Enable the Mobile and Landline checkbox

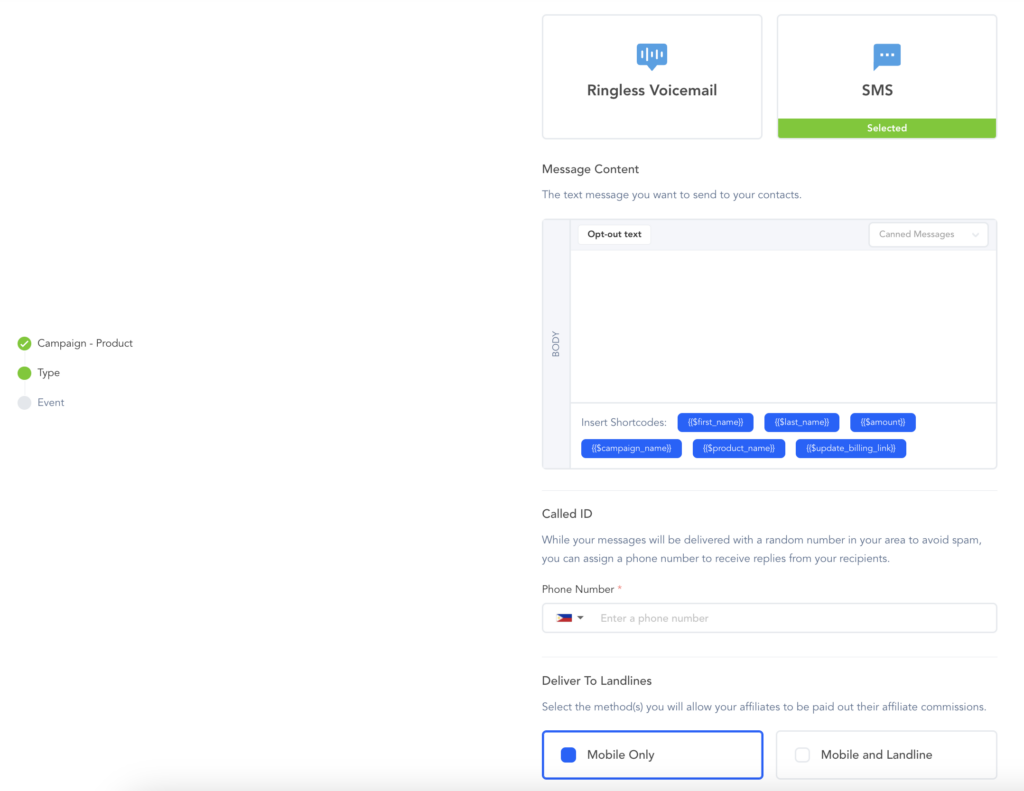[x=802, y=755]
